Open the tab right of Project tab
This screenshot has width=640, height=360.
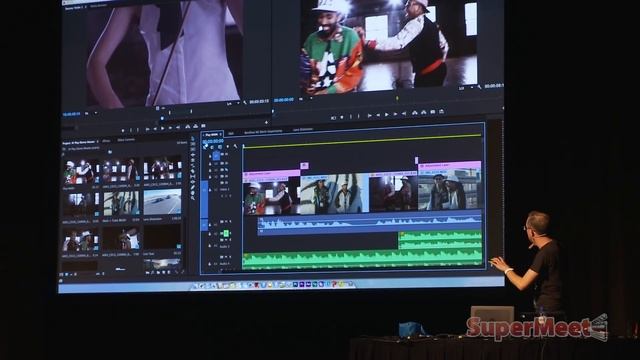click(106, 141)
